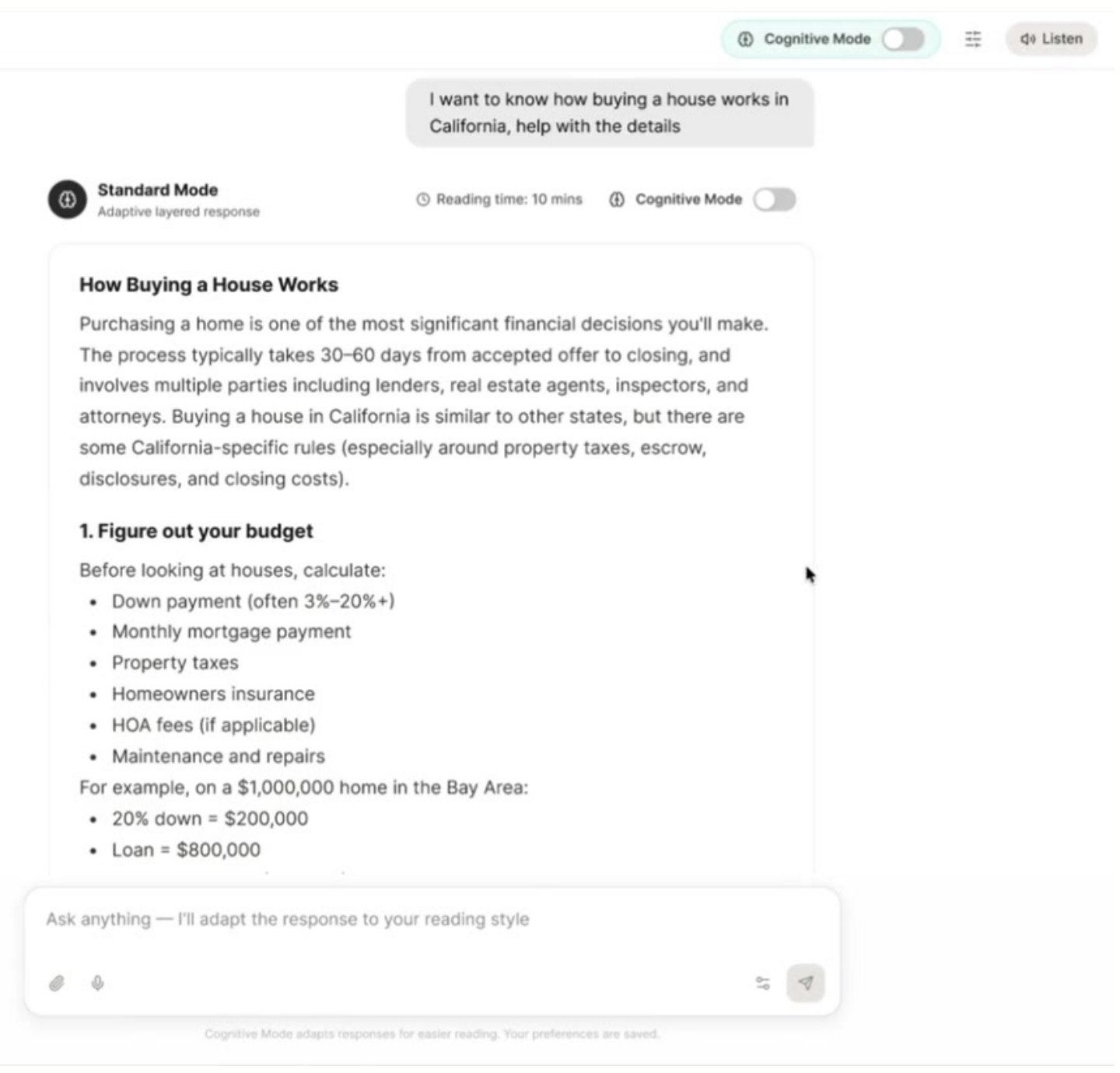The height and width of the screenshot is (1073, 1120).
Task: Click the user message about California house
Action: (610, 113)
